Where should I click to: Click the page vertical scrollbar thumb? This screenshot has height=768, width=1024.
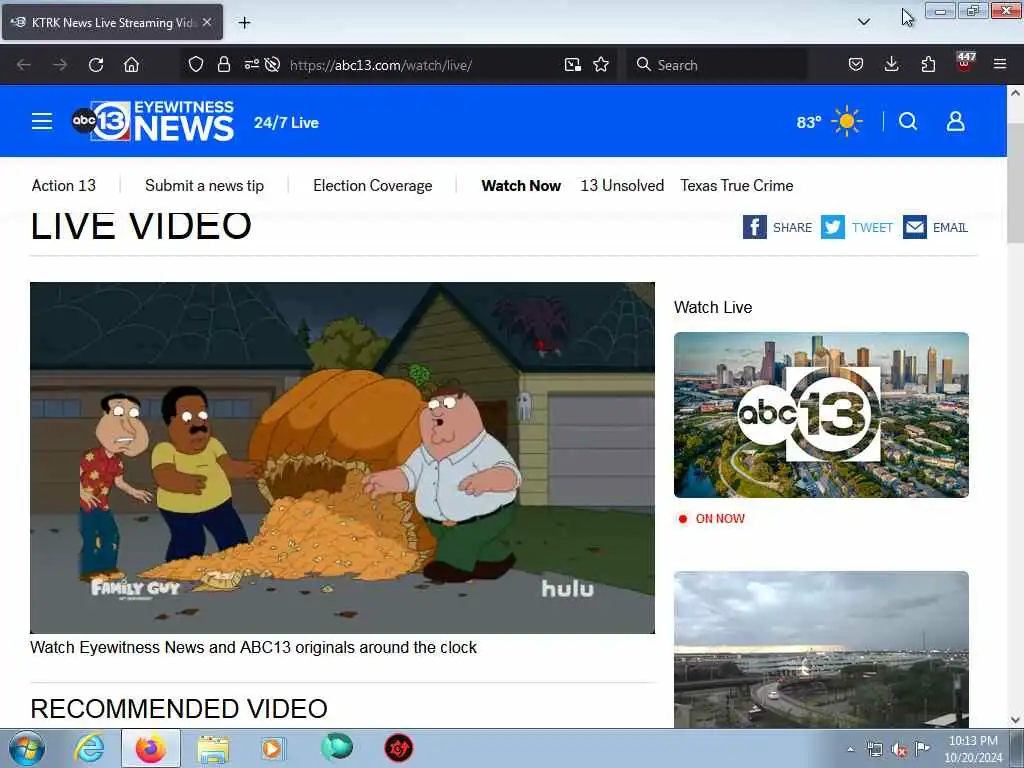click(x=1015, y=182)
